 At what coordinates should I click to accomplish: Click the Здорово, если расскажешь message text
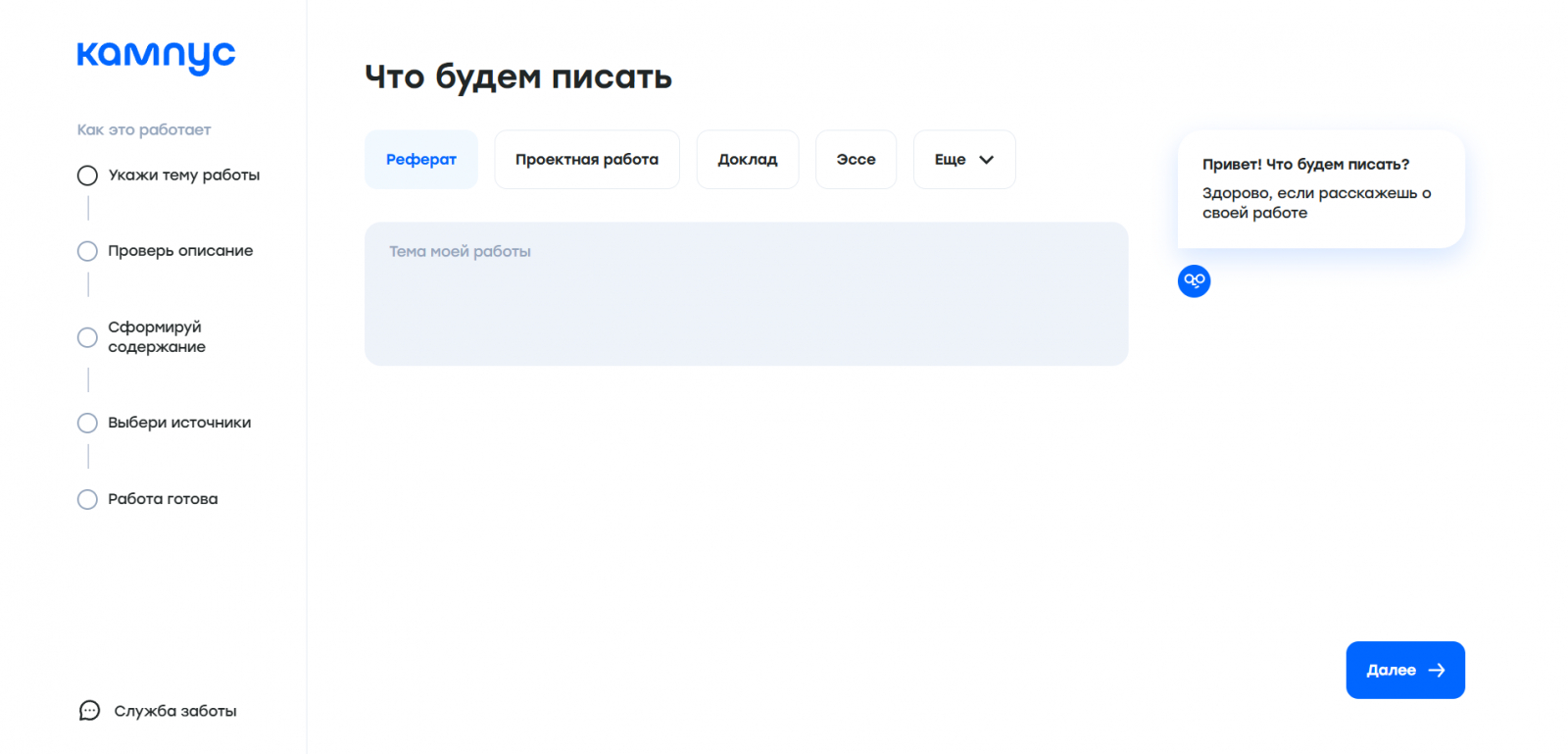coord(1317,203)
